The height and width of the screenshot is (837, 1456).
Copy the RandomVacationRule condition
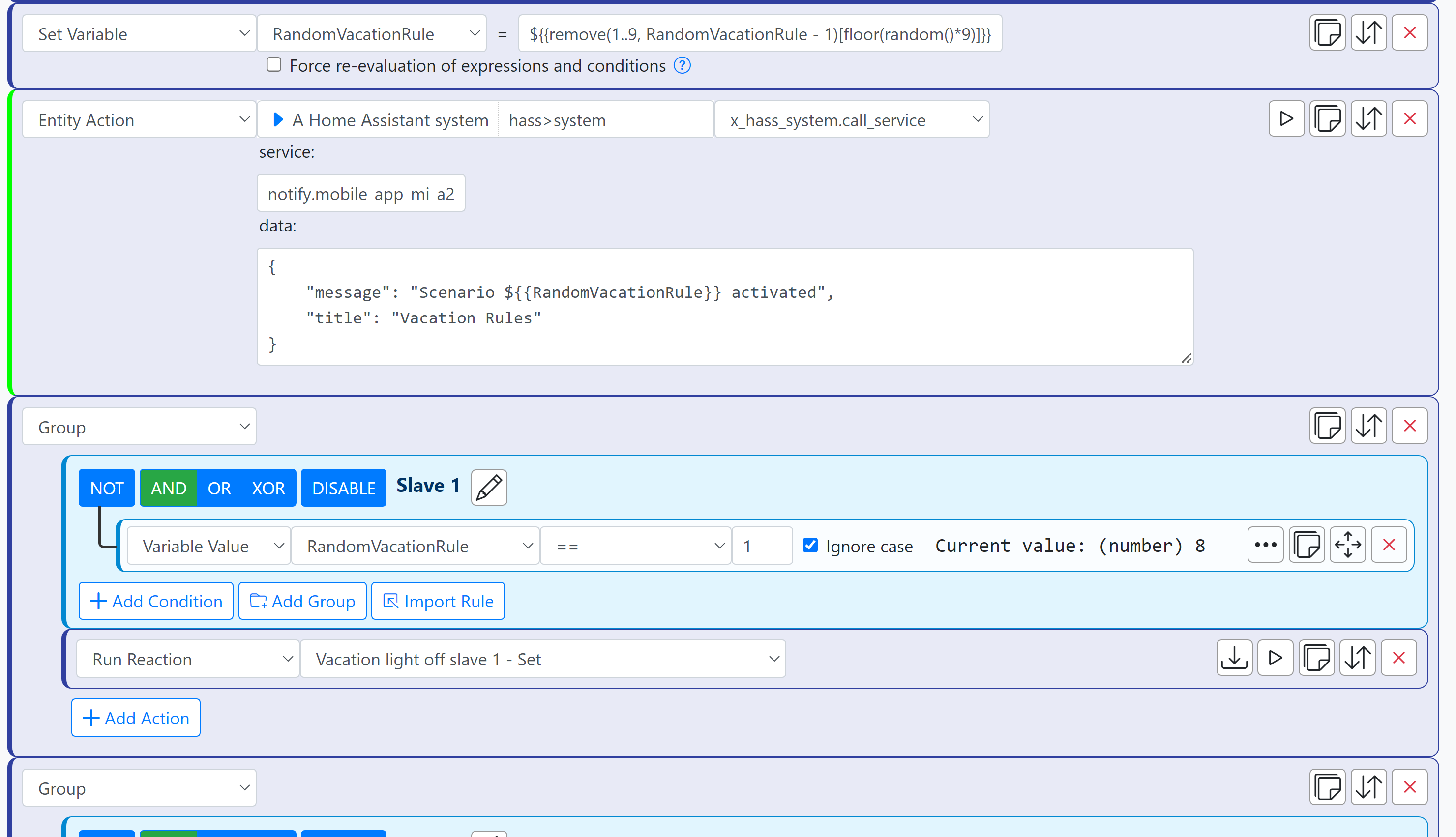[1307, 545]
